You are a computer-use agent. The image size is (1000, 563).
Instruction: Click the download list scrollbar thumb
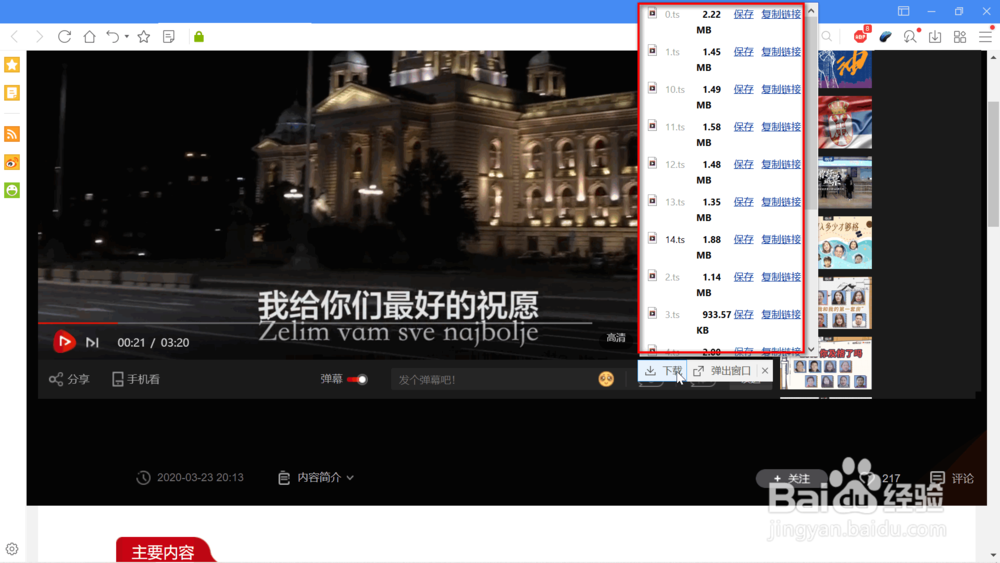(x=811, y=115)
